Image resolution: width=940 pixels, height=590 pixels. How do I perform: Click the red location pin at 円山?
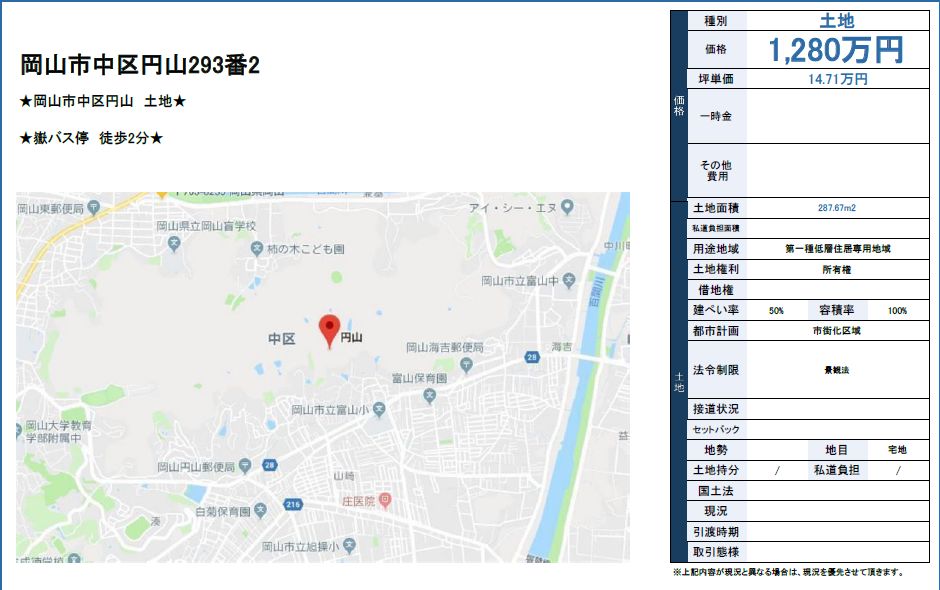pos(329,331)
